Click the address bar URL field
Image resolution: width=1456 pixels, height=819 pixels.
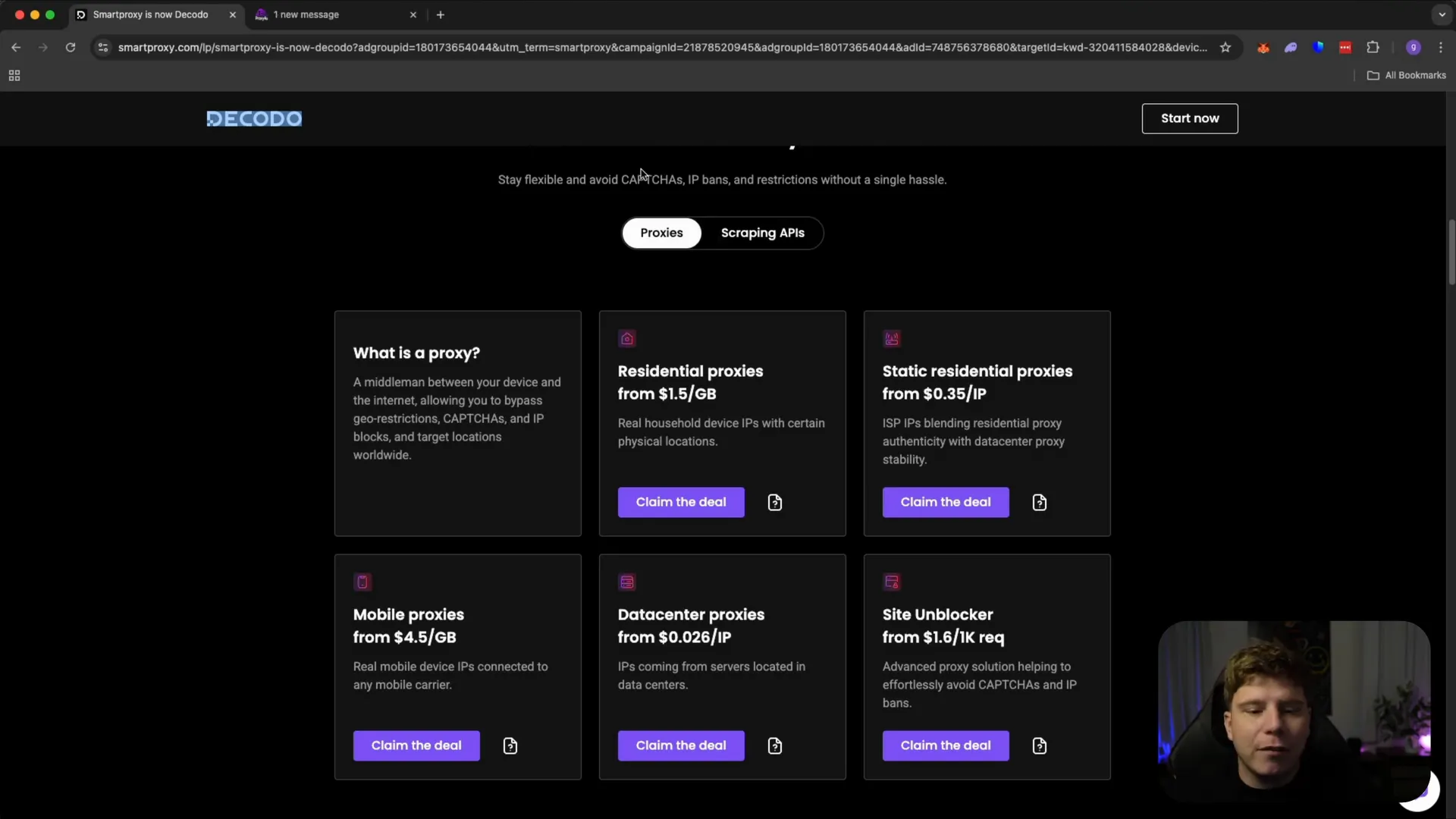661,47
